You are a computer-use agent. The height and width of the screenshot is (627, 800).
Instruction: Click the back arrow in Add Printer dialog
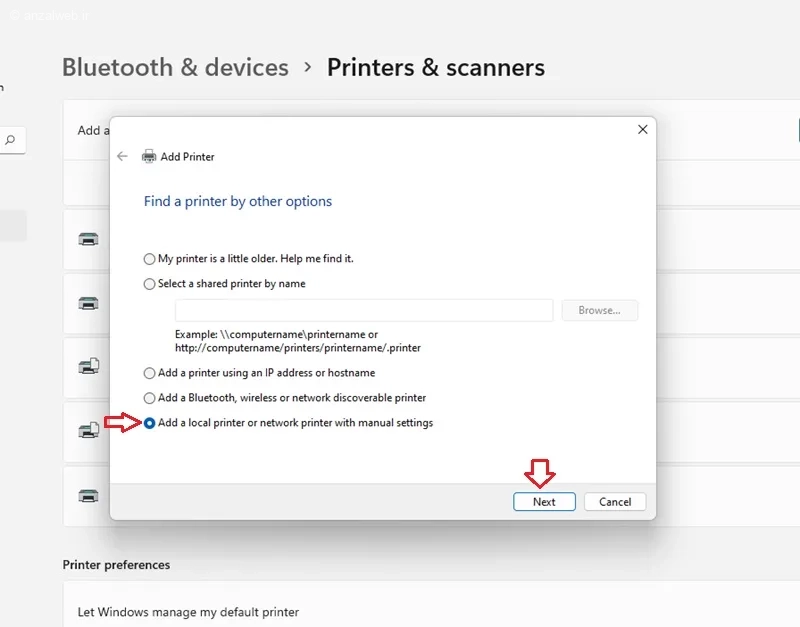[122, 156]
